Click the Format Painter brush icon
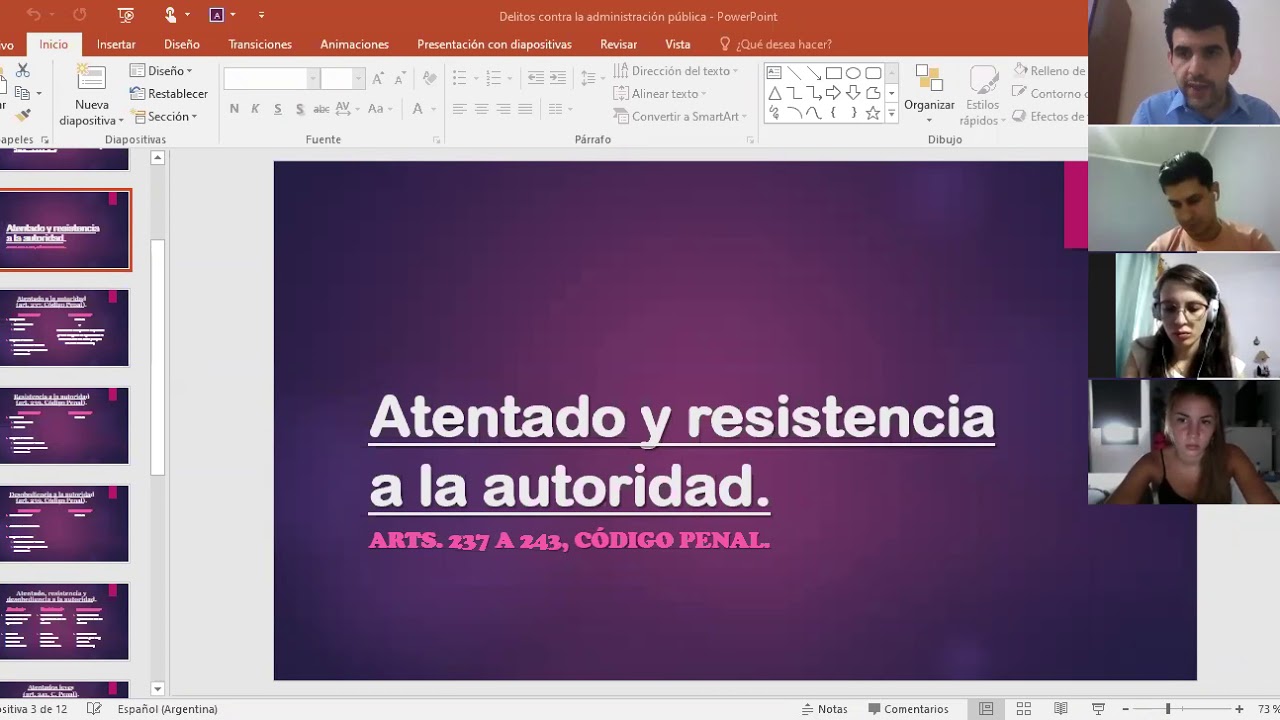 point(22,116)
